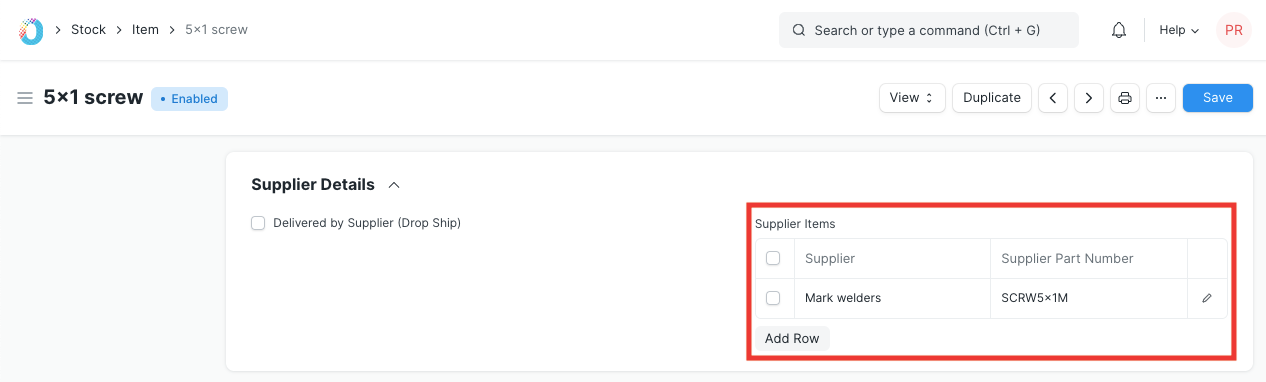Viewport: 1266px width, 382px height.
Task: Navigate to Stock breadcrumb
Action: click(88, 30)
